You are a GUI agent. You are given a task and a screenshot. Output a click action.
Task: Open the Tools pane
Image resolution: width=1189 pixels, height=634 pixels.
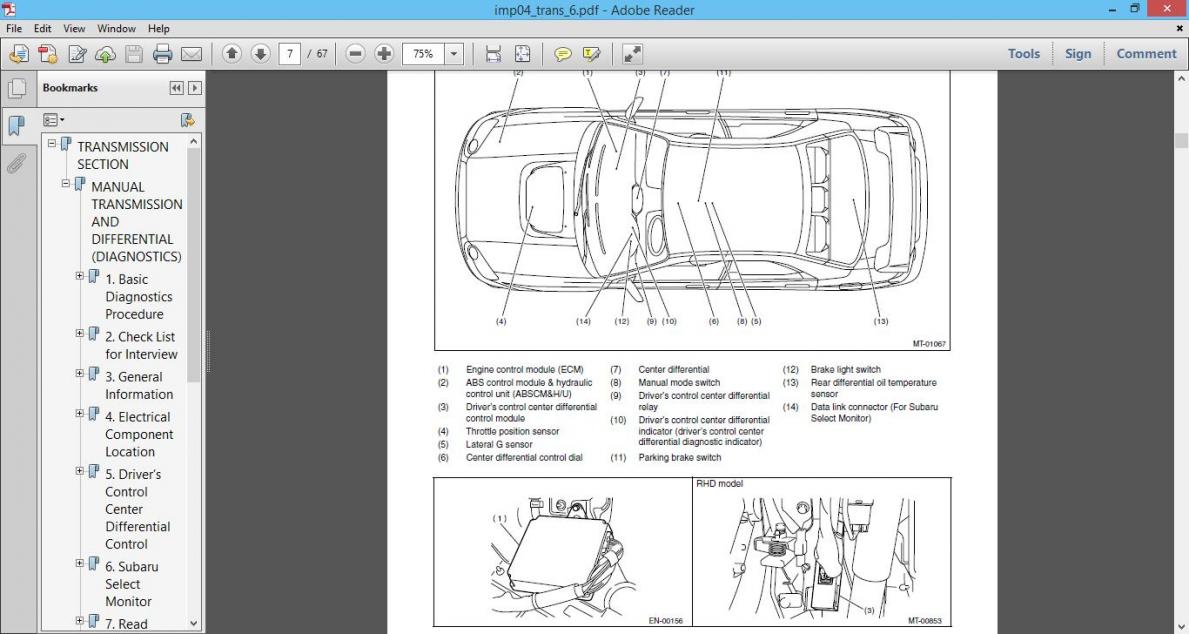click(1023, 53)
